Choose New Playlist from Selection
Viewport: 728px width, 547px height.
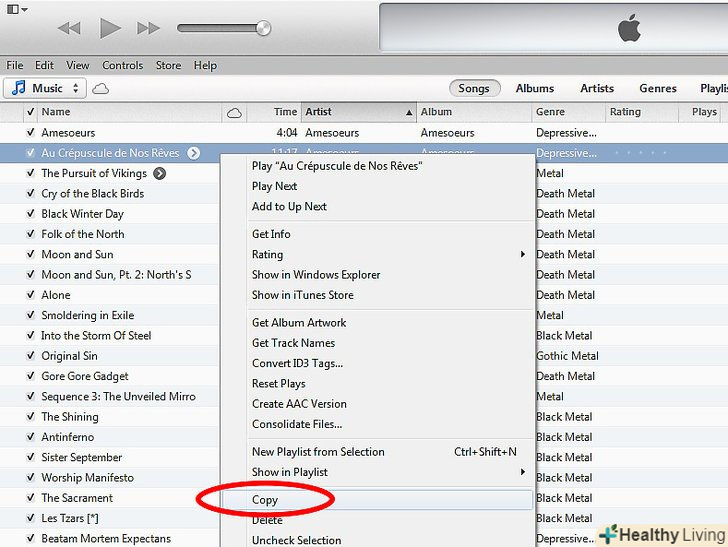[x=377, y=452]
